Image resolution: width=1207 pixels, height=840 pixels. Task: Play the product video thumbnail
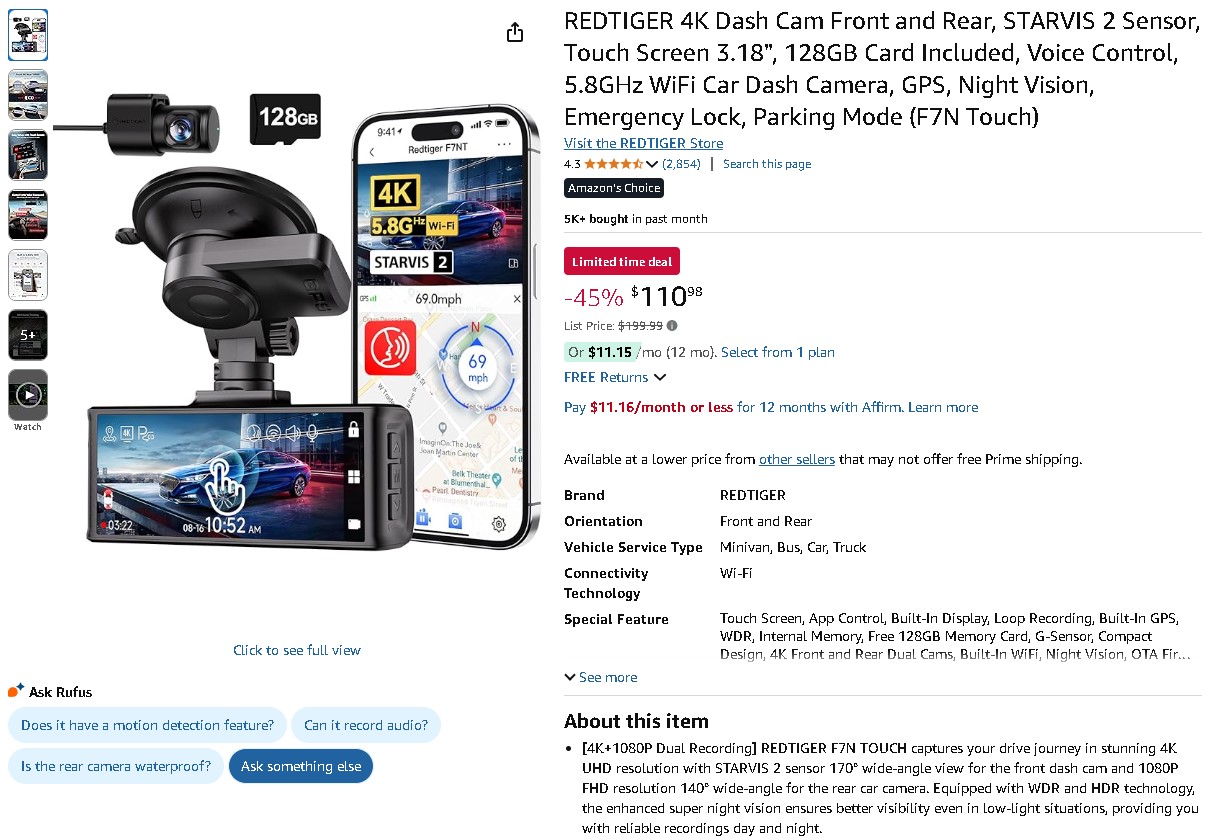coord(28,395)
